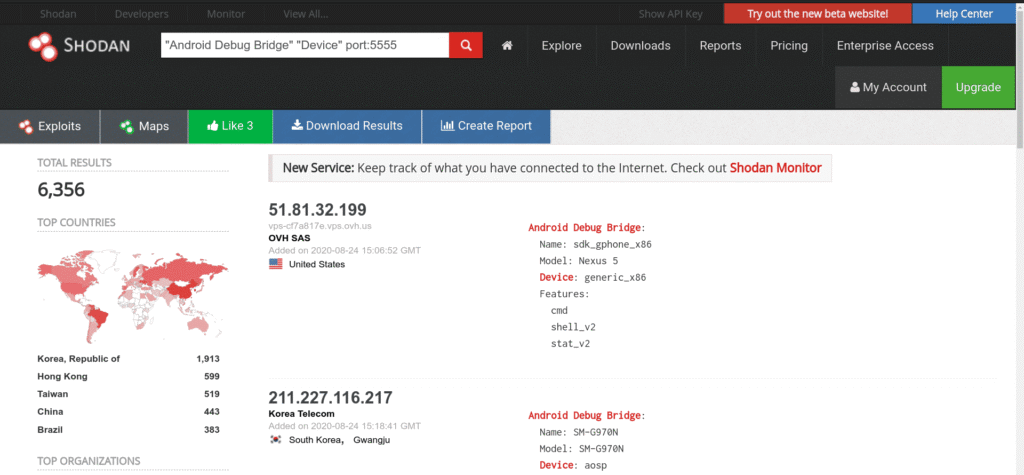Image resolution: width=1024 pixels, height=475 pixels.
Task: Go to home via house icon
Action: (x=507, y=46)
